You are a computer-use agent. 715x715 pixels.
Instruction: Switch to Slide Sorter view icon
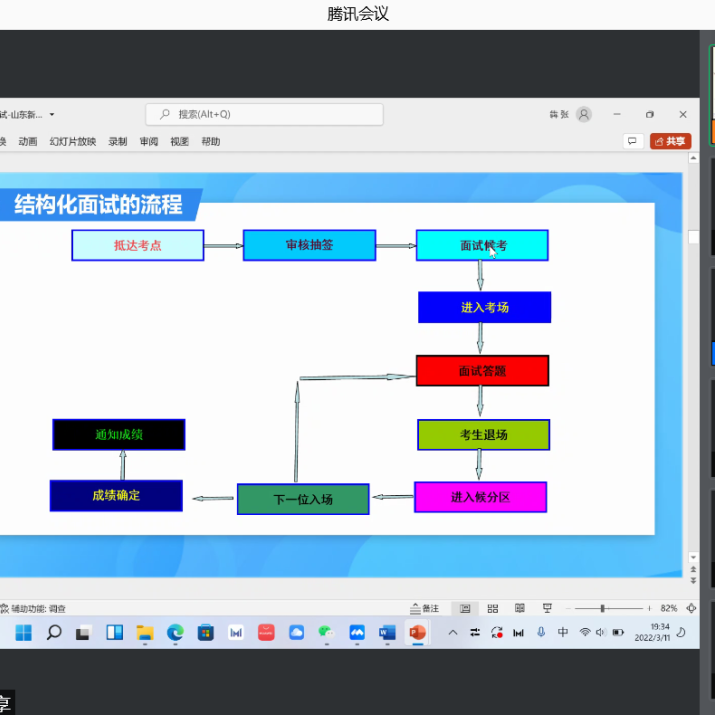coord(492,608)
